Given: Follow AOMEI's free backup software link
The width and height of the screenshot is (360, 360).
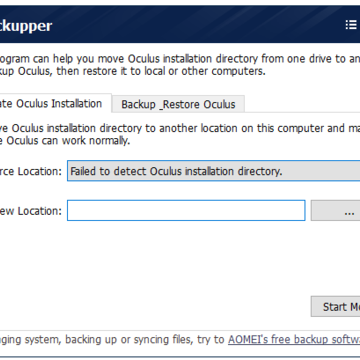Looking at the screenshot, I should [x=294, y=339].
